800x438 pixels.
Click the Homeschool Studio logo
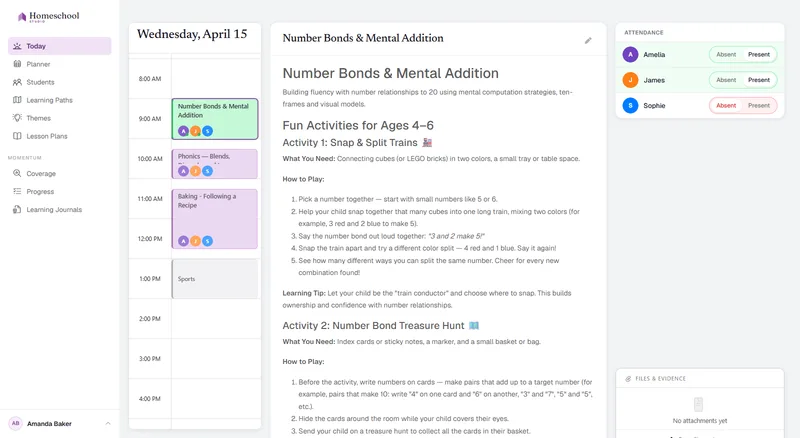point(48,16)
